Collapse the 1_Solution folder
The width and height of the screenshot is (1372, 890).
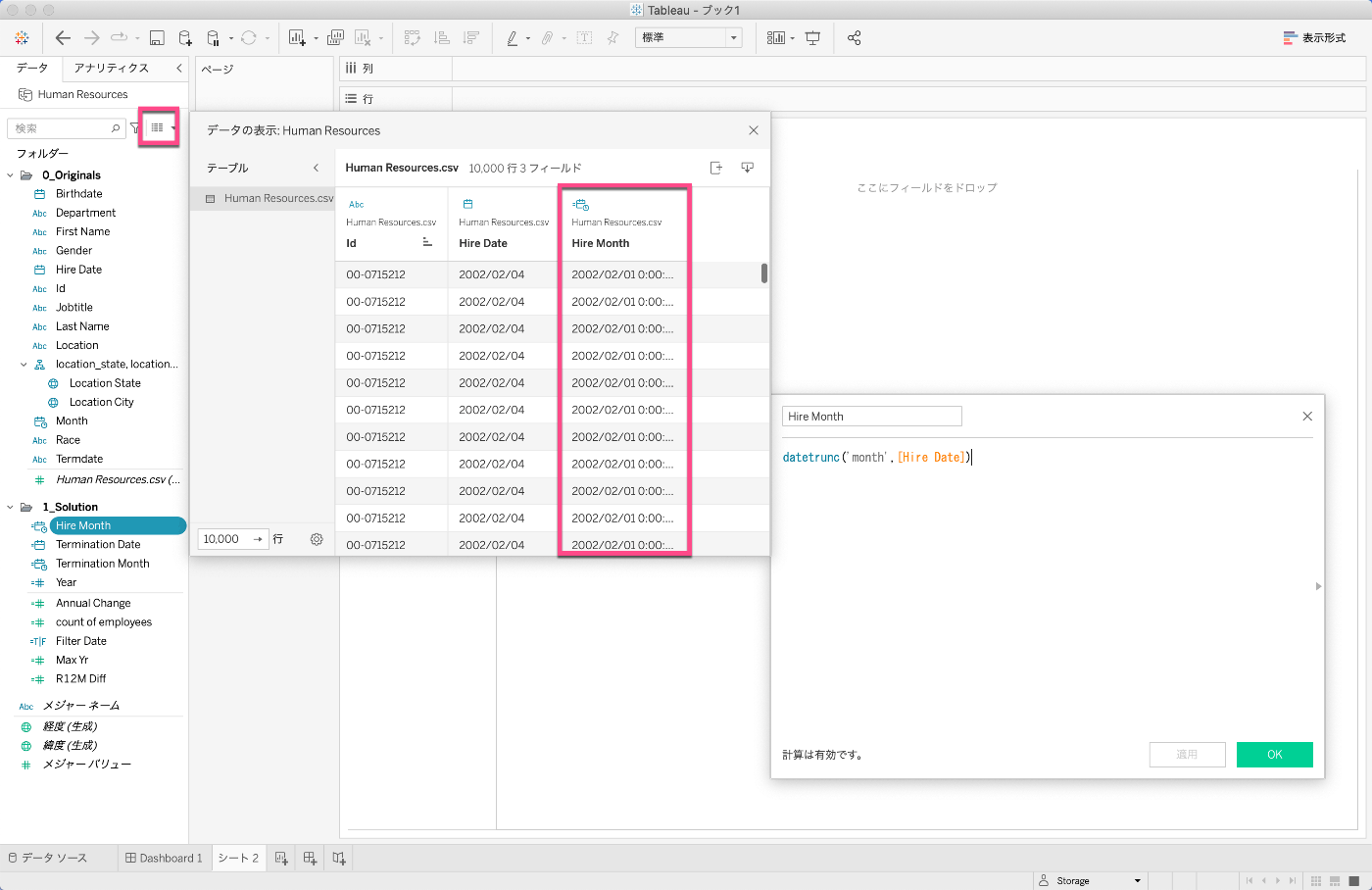(11, 508)
